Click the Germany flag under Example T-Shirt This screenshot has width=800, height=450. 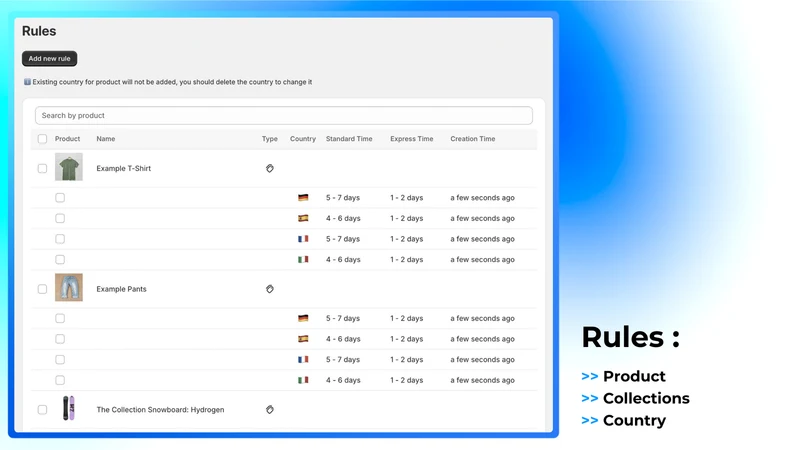point(303,197)
